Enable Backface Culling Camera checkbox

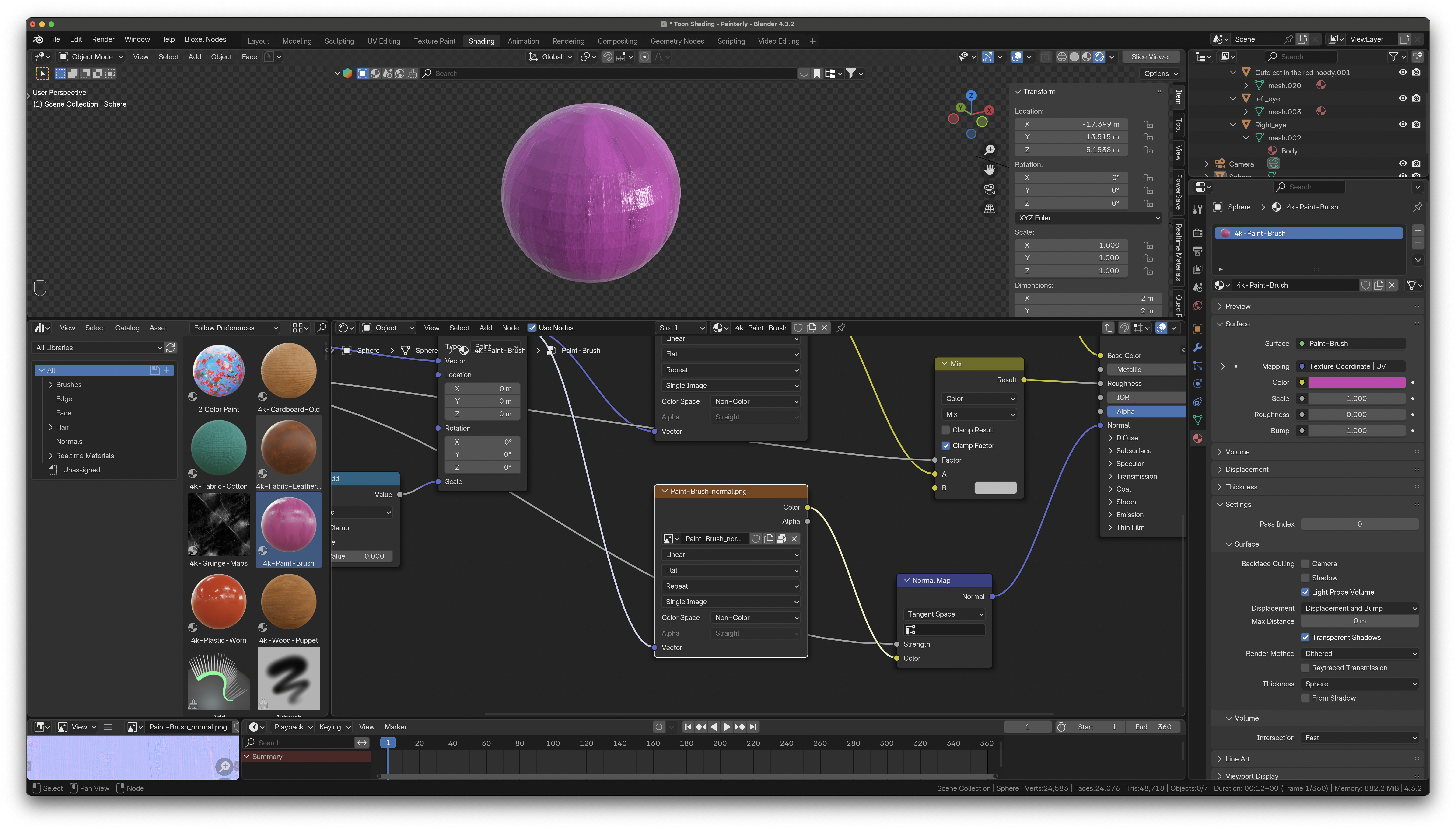pyautogui.click(x=1305, y=564)
